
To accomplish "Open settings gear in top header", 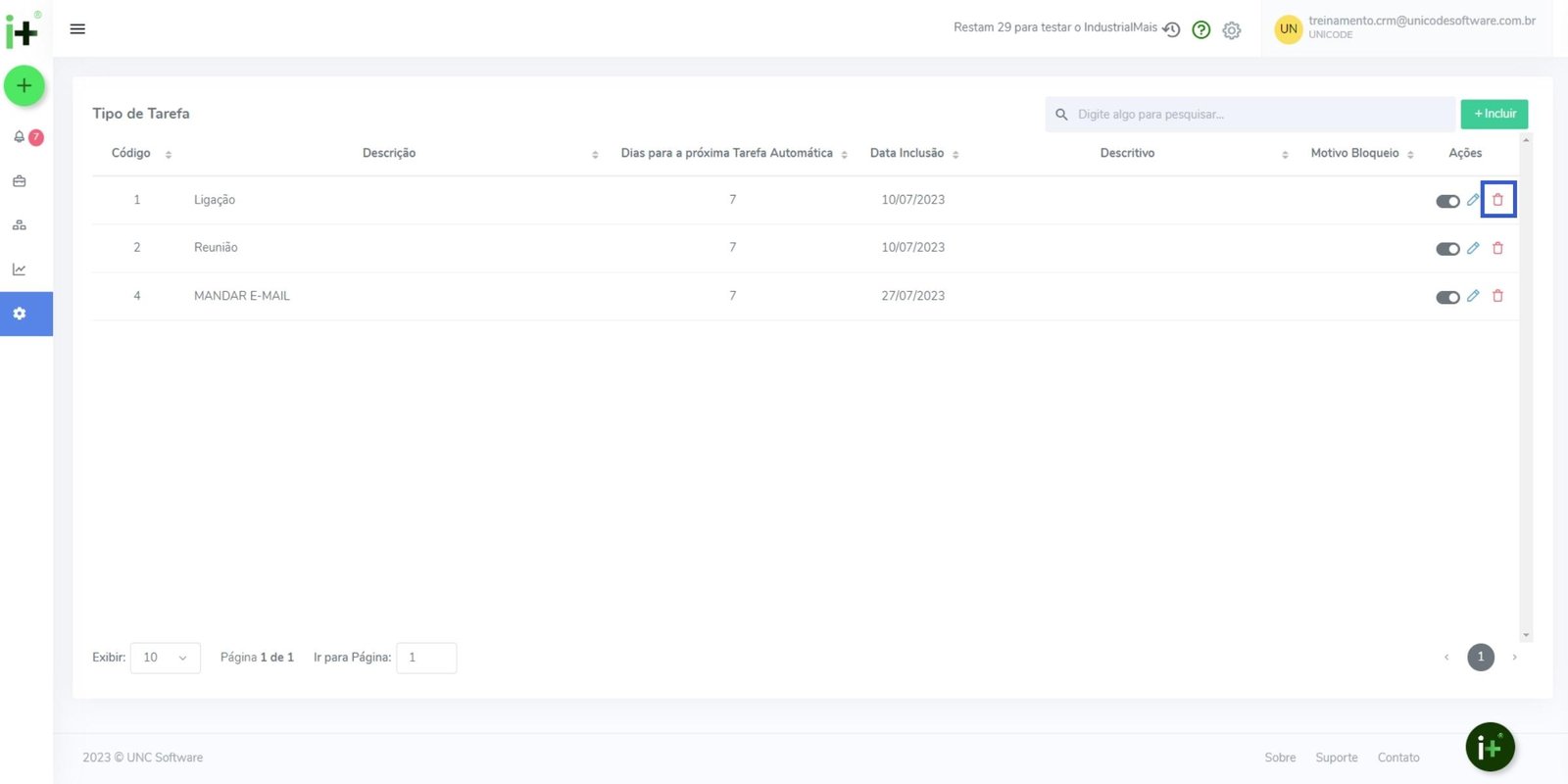I will (x=1232, y=30).
